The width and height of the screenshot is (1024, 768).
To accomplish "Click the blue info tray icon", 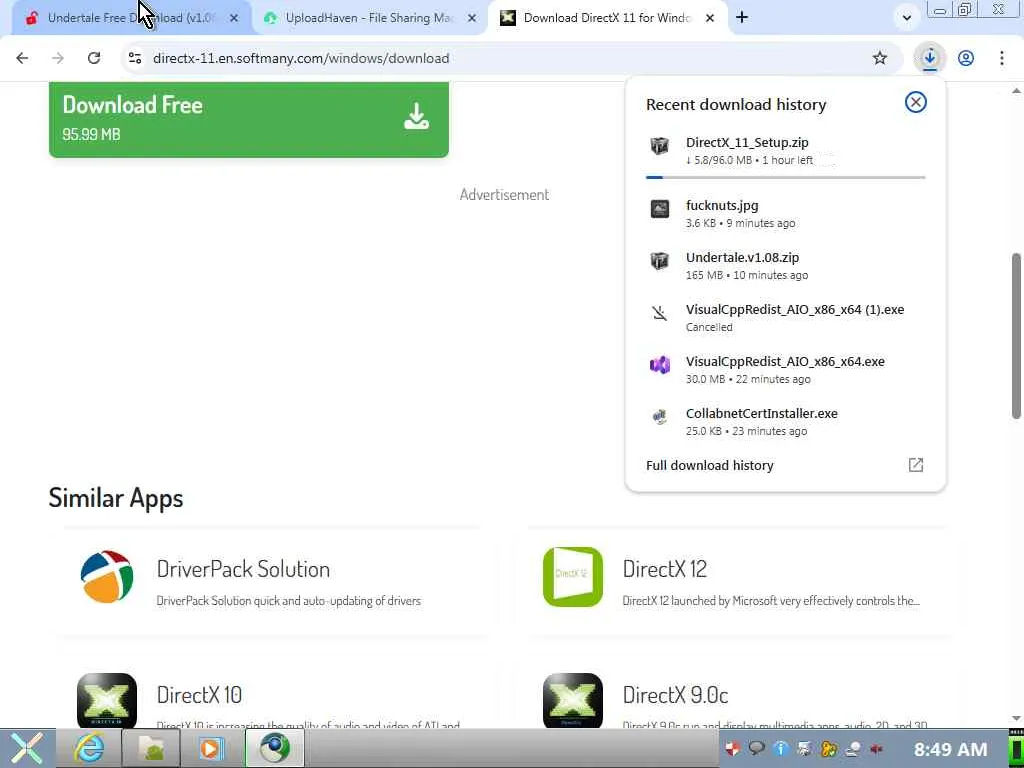I will click(780, 749).
